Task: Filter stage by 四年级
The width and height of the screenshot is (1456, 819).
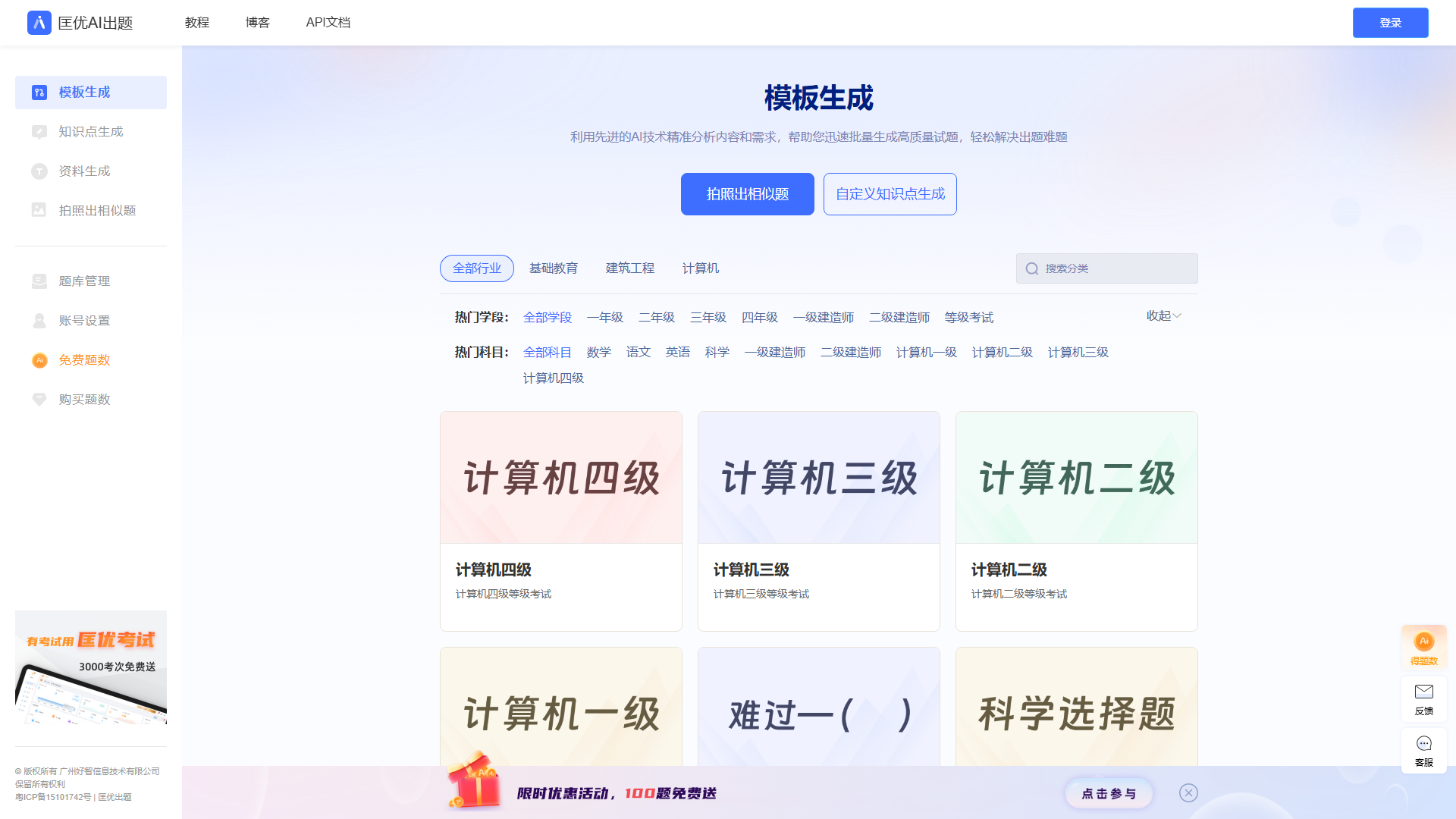Action: (x=760, y=318)
